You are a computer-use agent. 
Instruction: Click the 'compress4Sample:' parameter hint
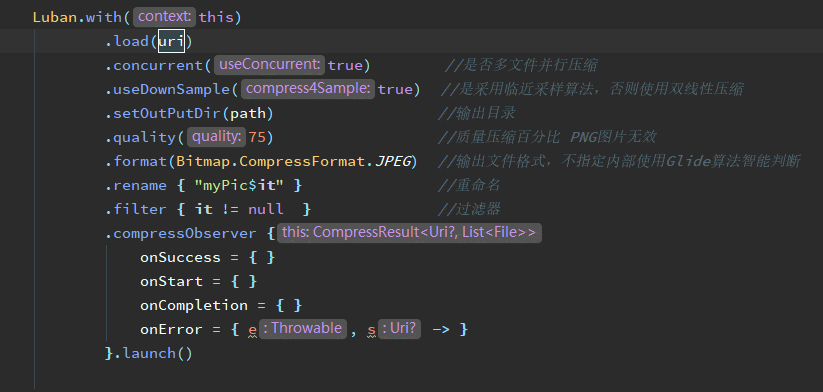308,89
